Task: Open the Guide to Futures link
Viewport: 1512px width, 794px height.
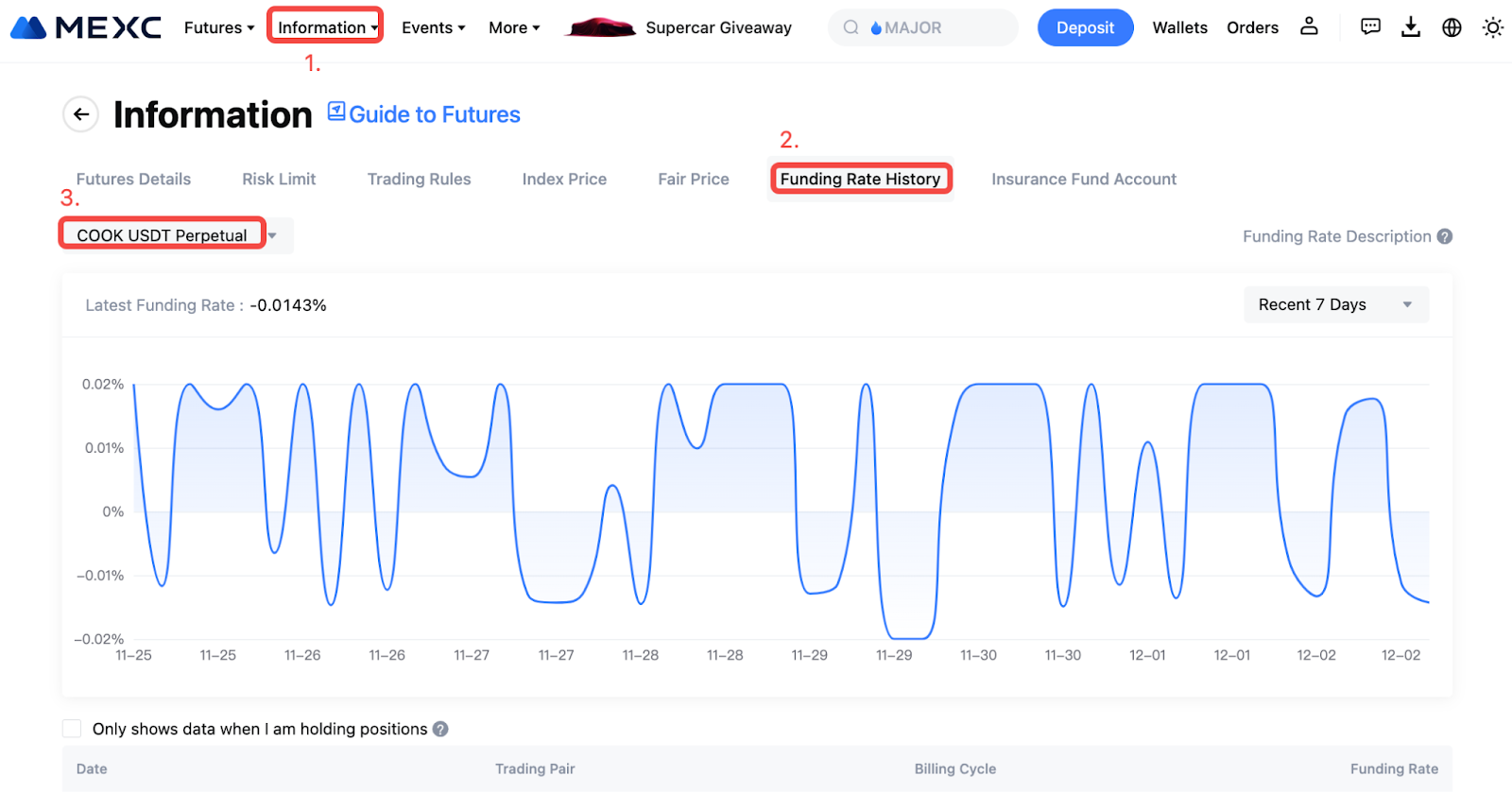Action: tap(435, 114)
